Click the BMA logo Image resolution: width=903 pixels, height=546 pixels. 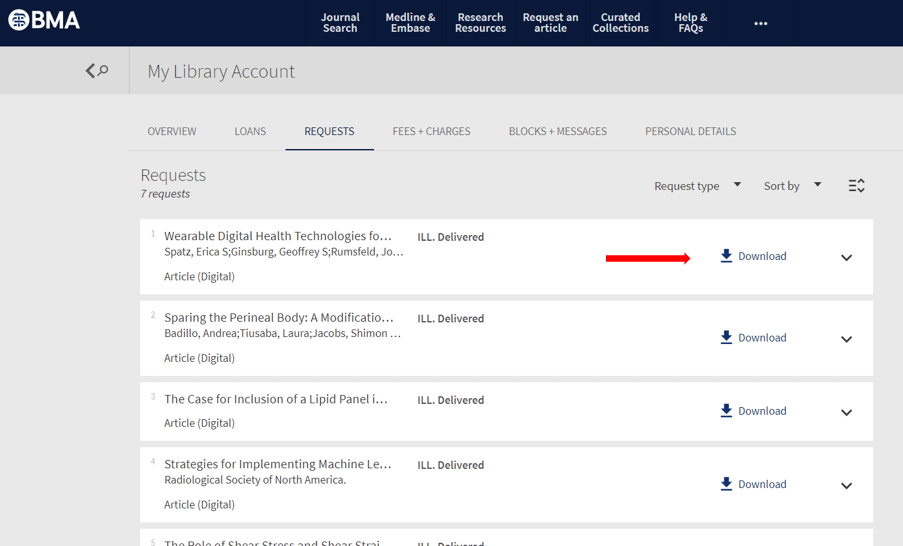point(44,21)
